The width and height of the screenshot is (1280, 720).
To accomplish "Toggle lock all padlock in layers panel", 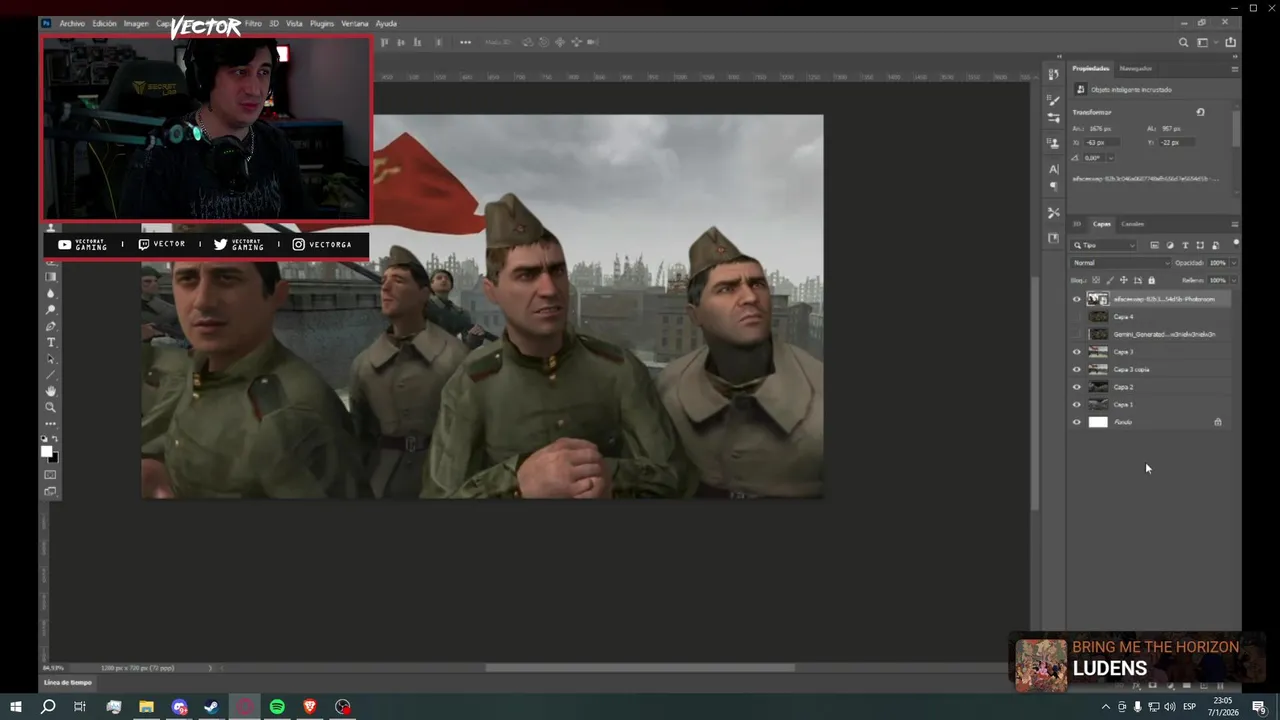I will [1151, 280].
